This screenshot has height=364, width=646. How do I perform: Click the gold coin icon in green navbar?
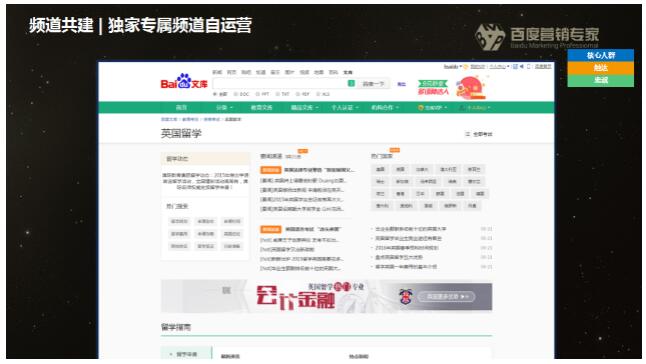pyautogui.click(x=420, y=107)
